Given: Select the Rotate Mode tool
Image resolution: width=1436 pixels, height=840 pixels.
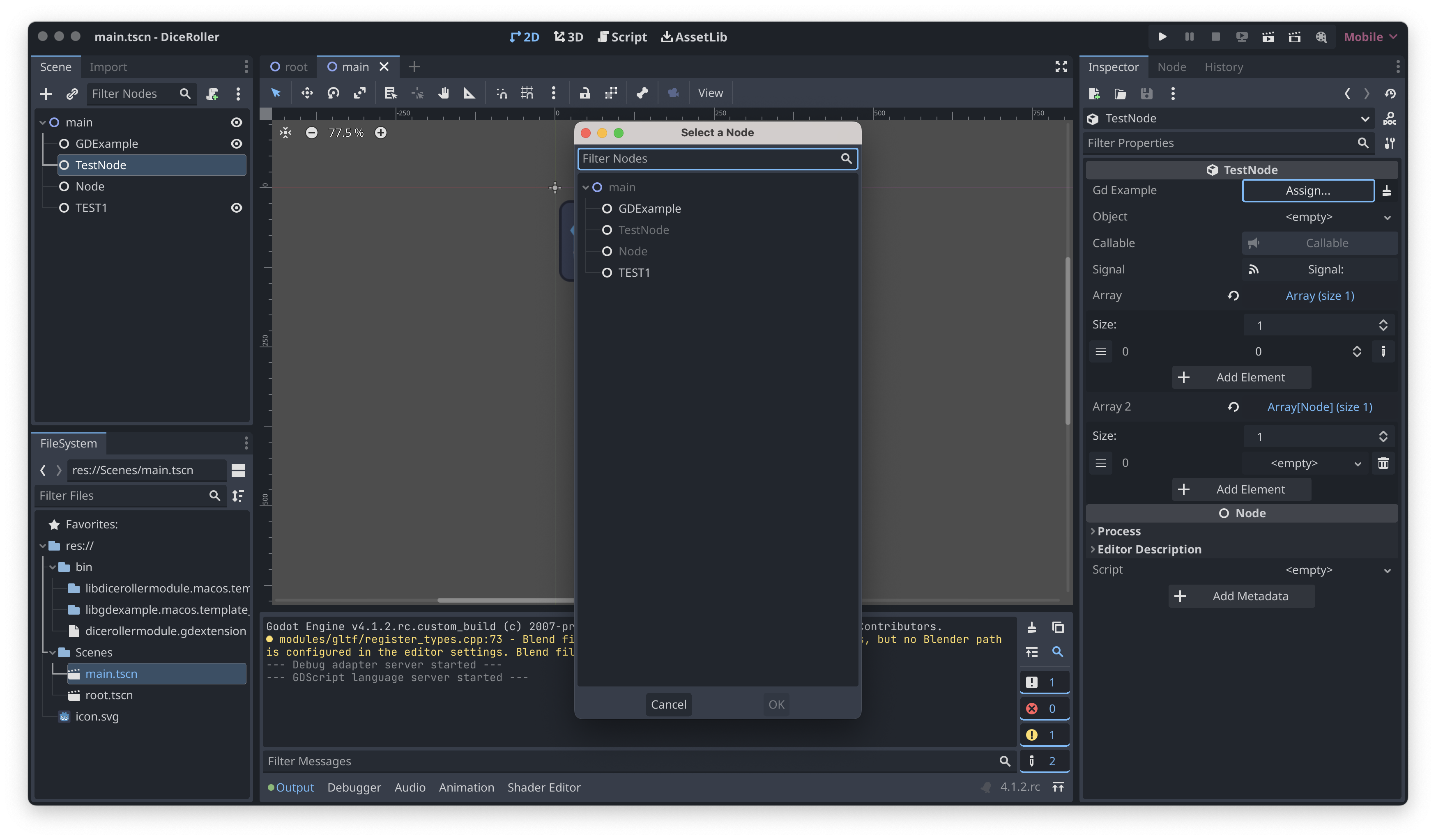Looking at the screenshot, I should [x=334, y=93].
